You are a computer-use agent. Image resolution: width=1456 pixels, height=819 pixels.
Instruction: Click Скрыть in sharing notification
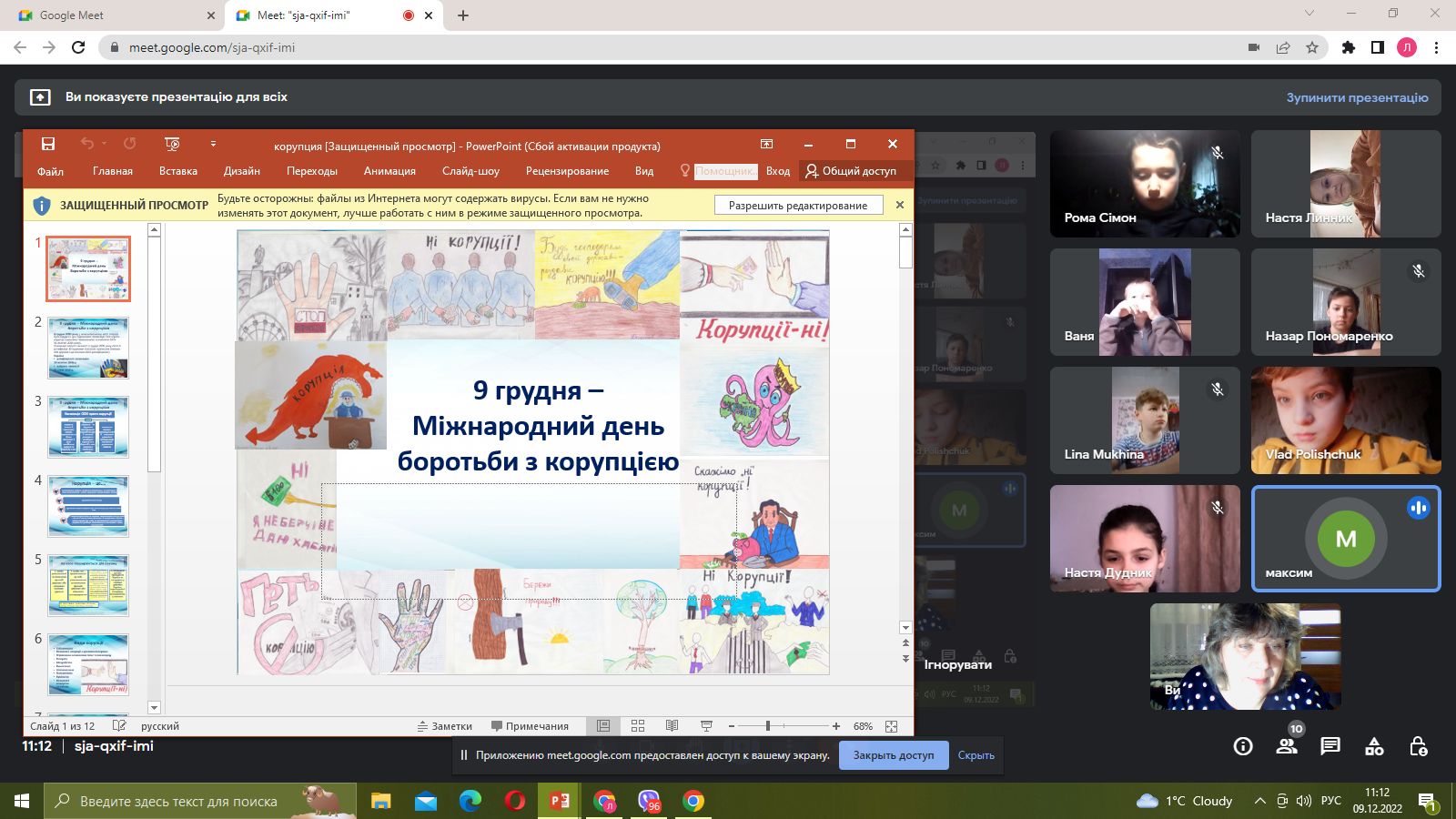coord(976,755)
